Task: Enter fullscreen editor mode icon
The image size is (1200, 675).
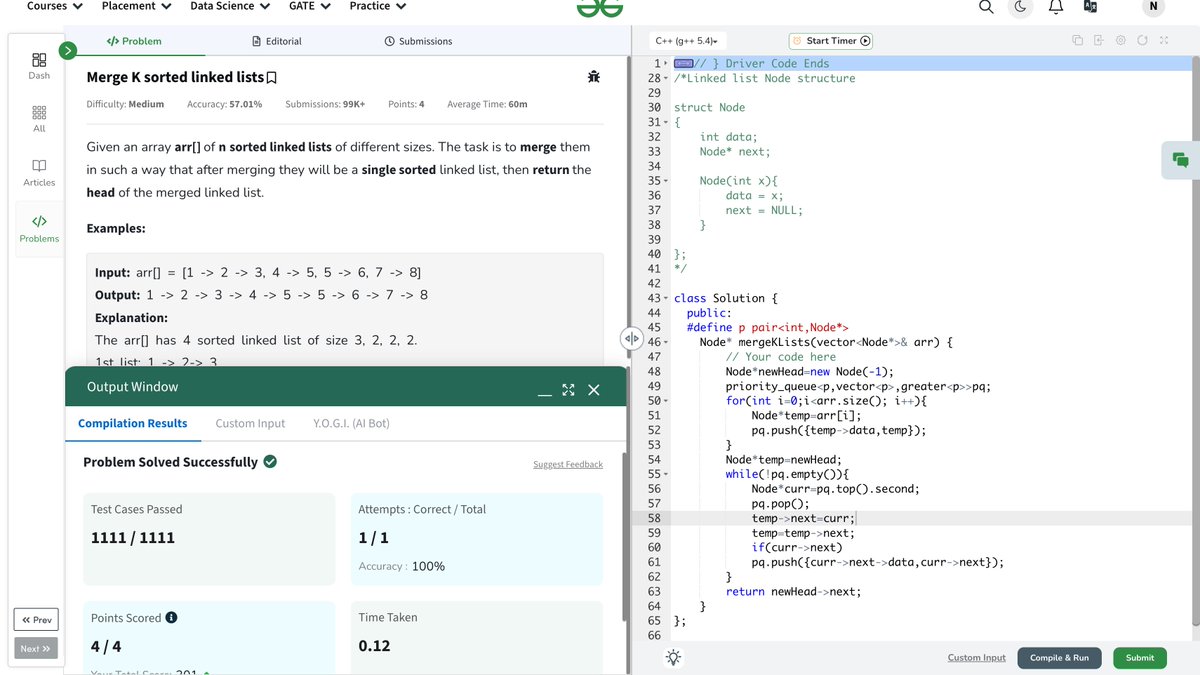Action: point(1164,41)
